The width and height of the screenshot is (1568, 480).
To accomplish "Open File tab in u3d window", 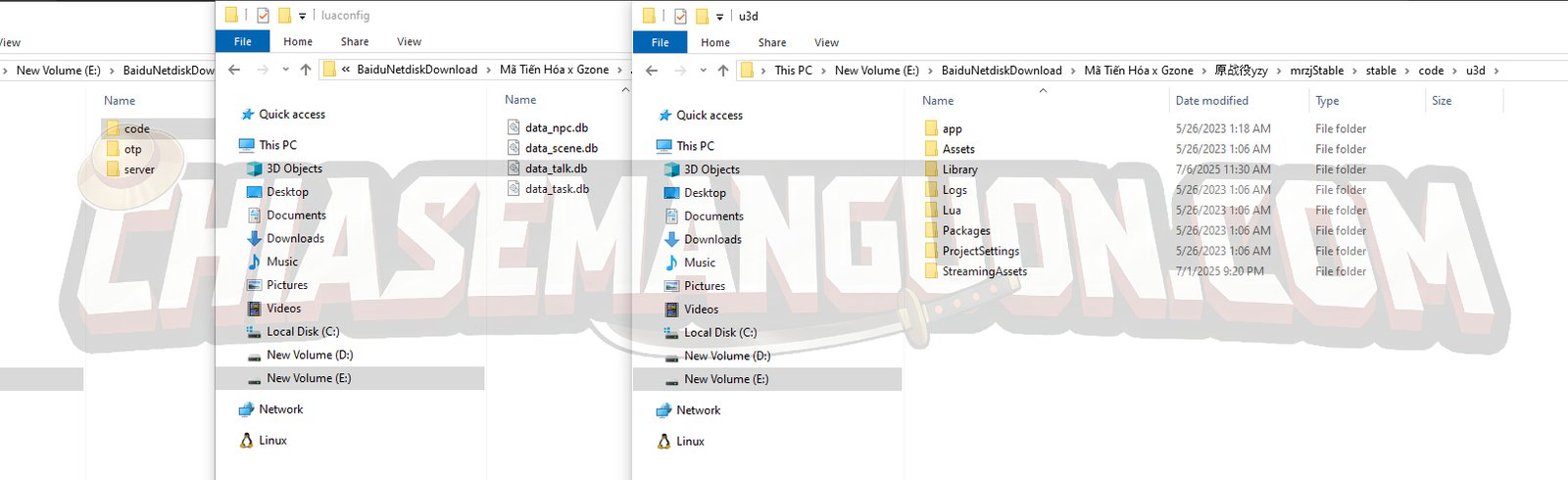I will (661, 42).
